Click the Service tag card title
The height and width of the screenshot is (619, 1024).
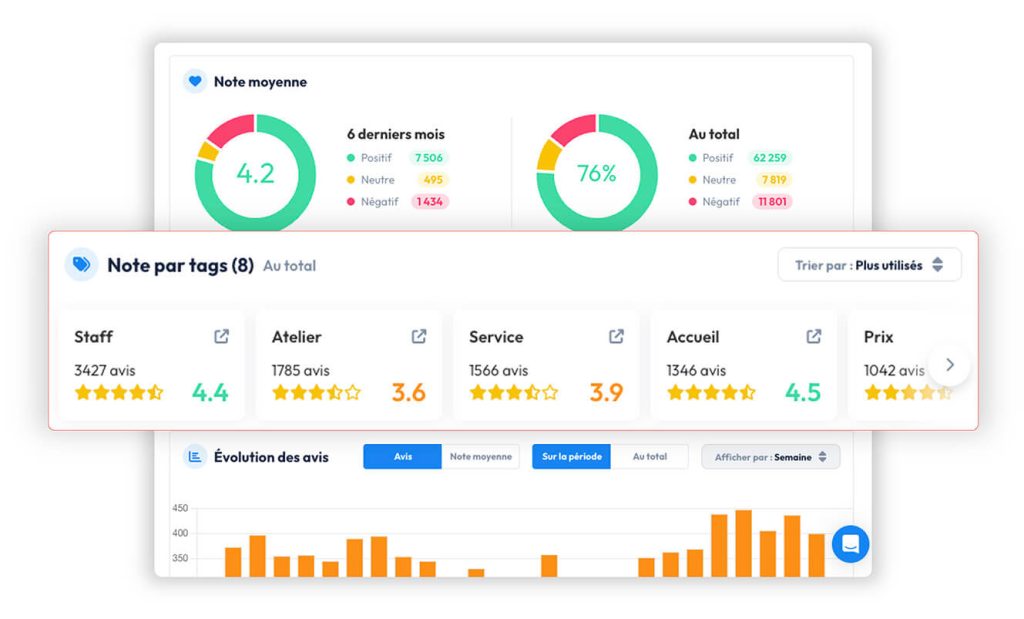(x=496, y=337)
